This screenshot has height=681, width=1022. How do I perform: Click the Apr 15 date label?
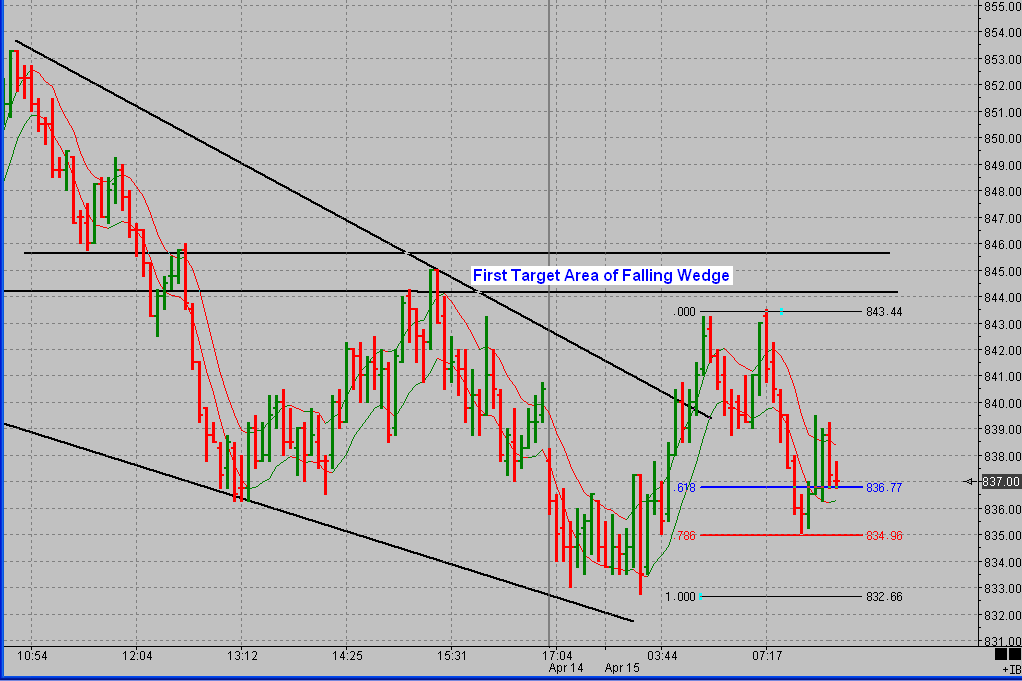(622, 668)
